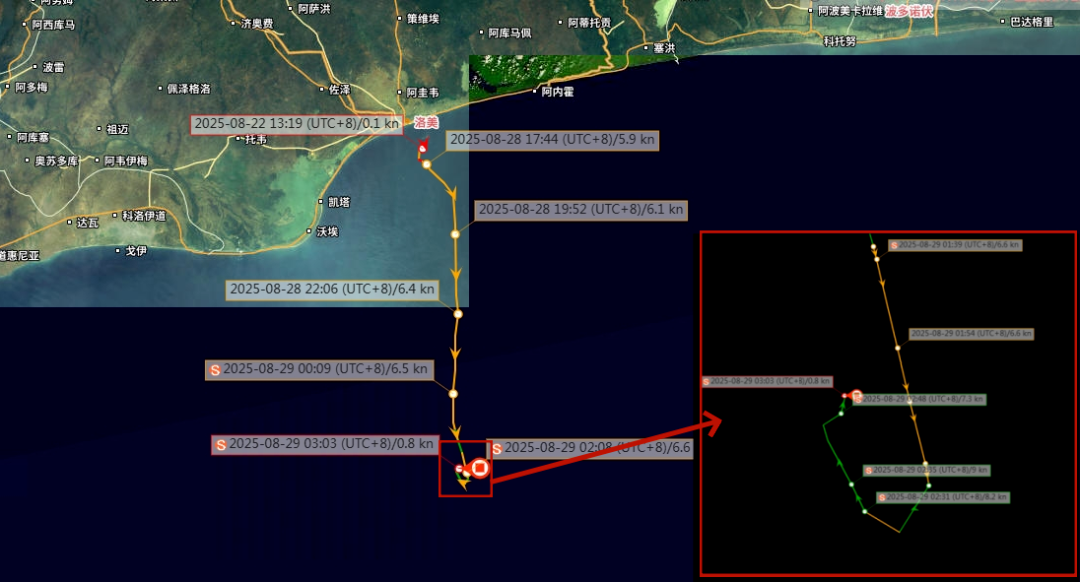Select the track point for 19:52

point(455,234)
